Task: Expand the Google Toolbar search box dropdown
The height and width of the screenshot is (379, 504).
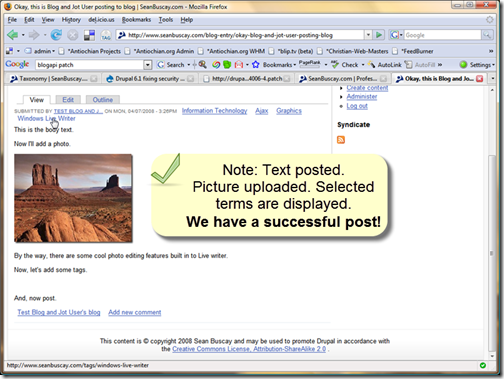Action: coord(148,65)
